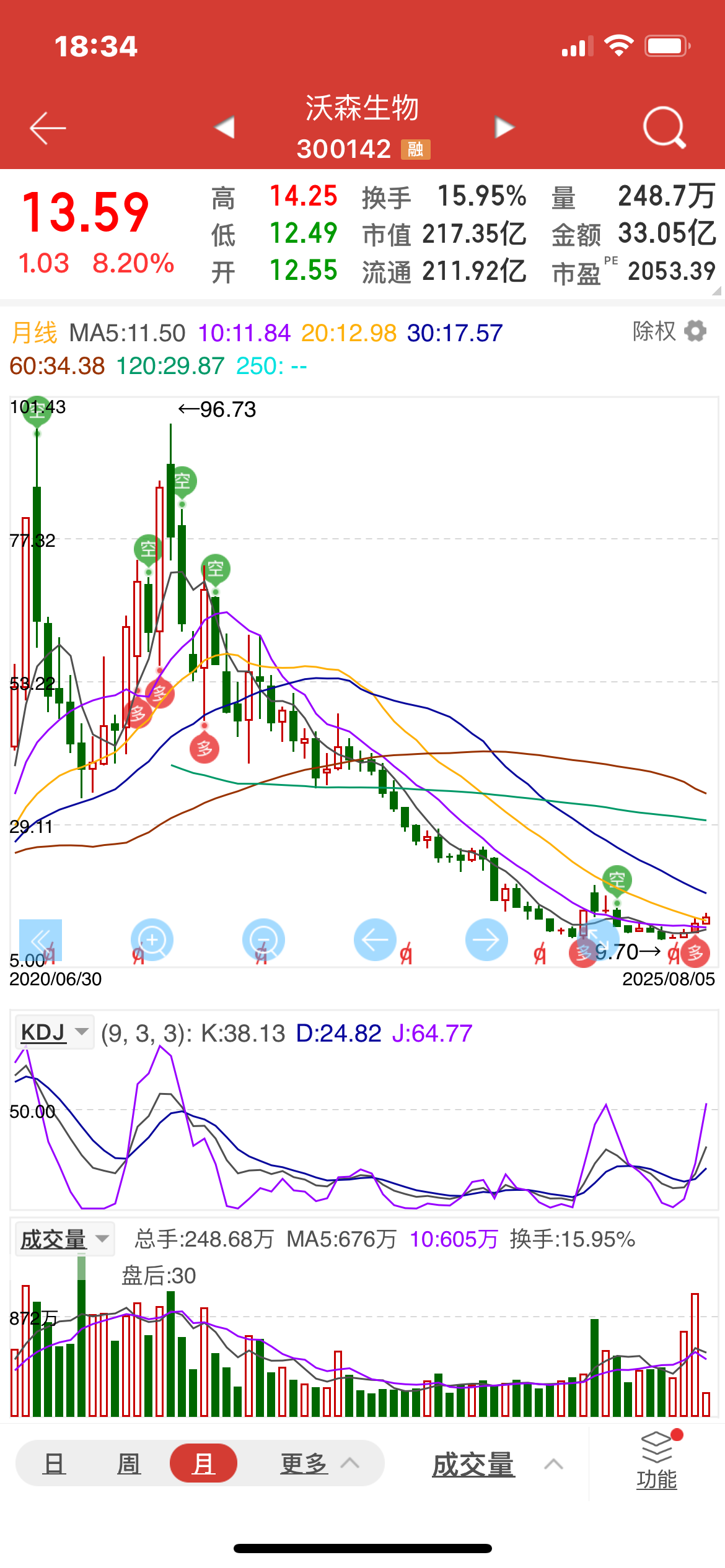Tap the PE value 2053.39
This screenshot has height=1568, width=725.
coord(672,271)
